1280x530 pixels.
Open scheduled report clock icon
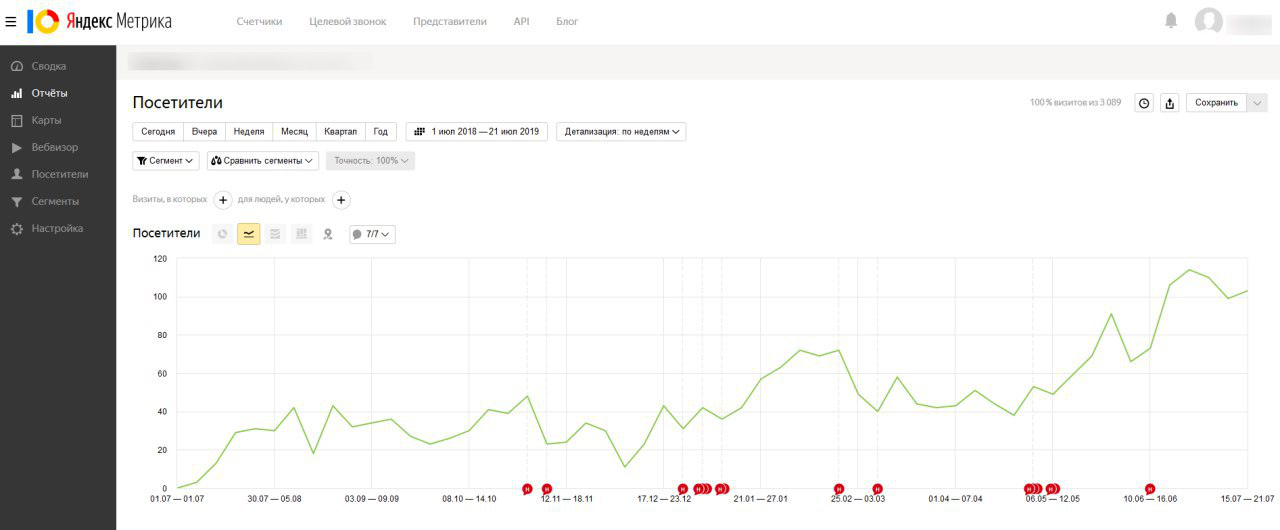tap(1144, 103)
